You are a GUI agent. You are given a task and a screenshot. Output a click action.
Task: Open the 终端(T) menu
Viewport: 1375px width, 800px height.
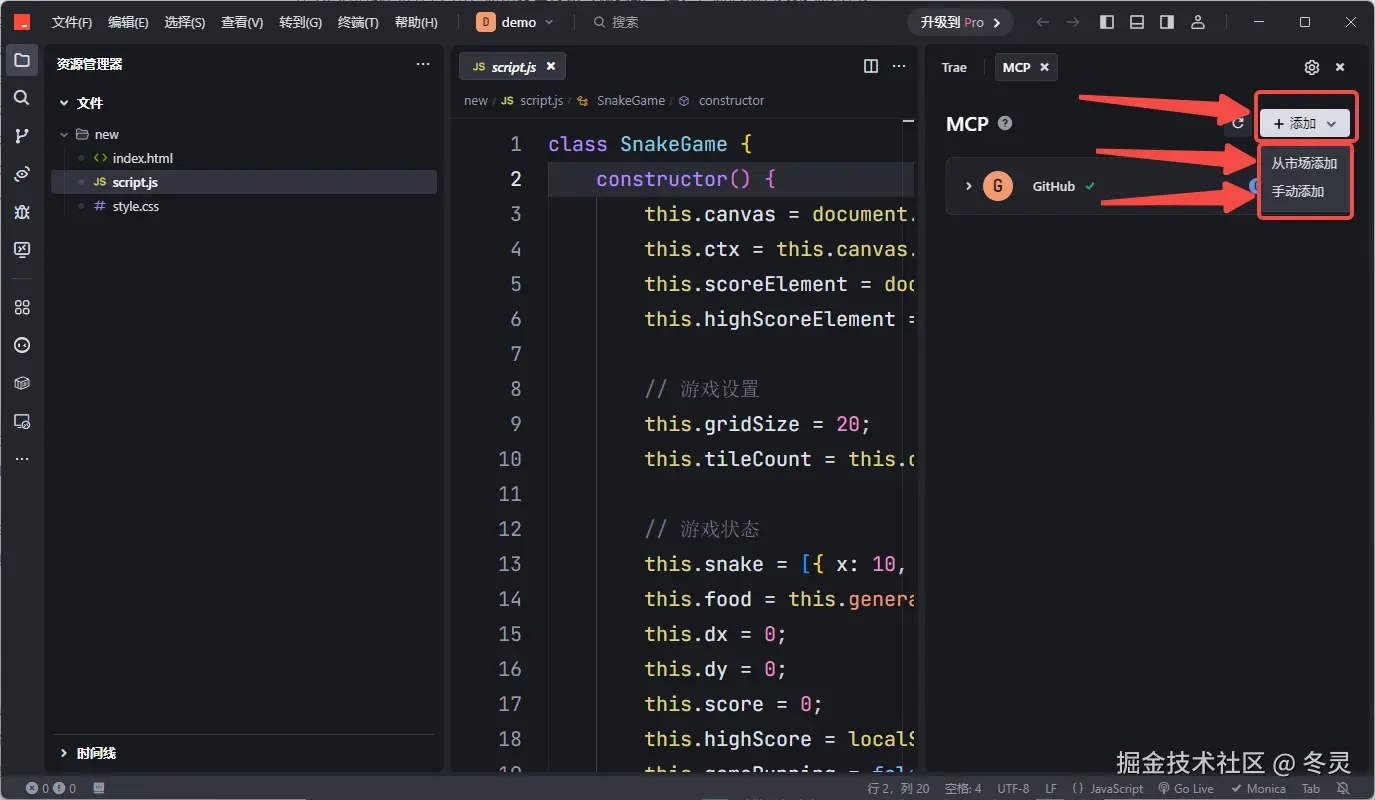click(x=358, y=22)
